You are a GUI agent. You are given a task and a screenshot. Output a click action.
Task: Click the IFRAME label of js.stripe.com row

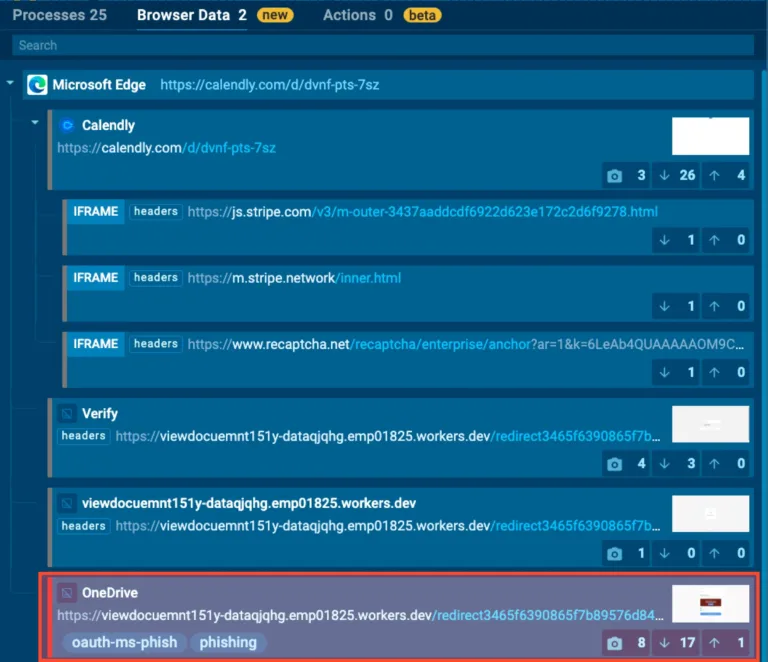(96, 212)
